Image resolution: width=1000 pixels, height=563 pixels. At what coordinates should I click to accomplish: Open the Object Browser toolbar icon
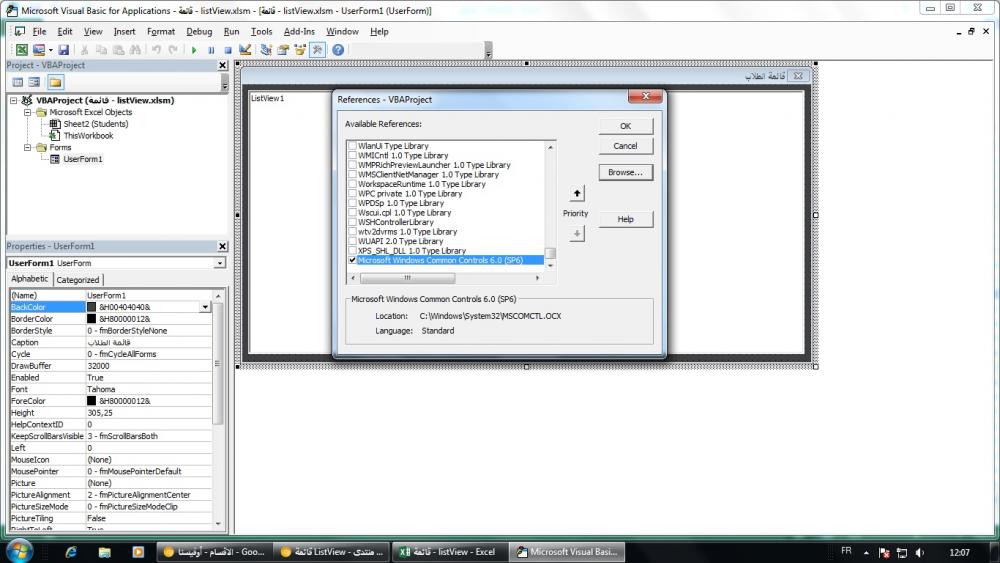click(x=300, y=50)
